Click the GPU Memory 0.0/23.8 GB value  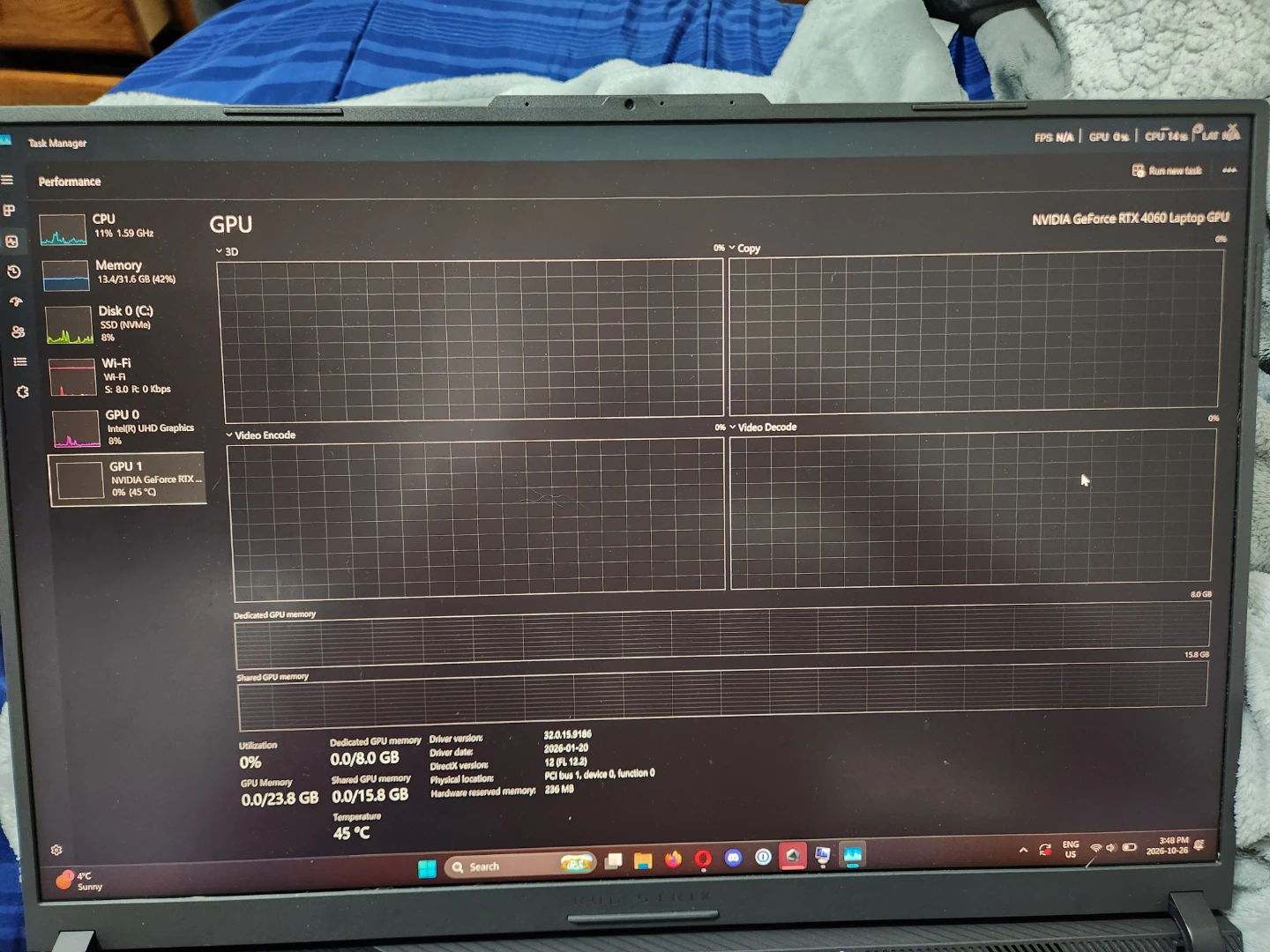pyautogui.click(x=280, y=799)
